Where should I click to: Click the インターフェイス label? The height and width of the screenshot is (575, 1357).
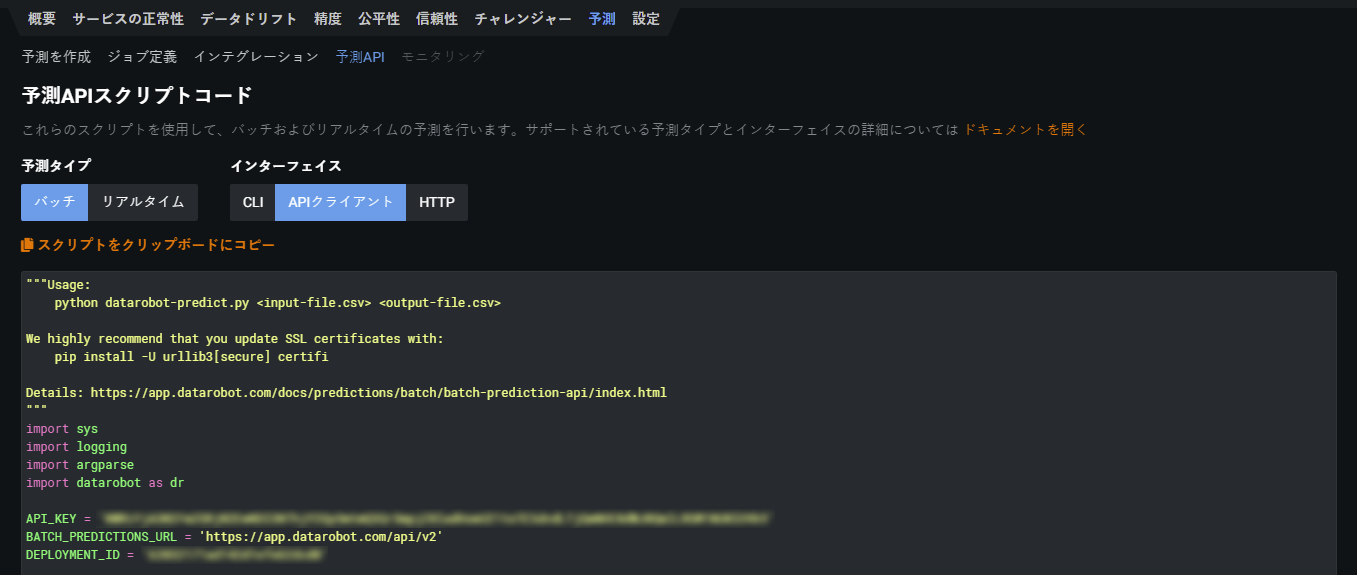pyautogui.click(x=286, y=166)
